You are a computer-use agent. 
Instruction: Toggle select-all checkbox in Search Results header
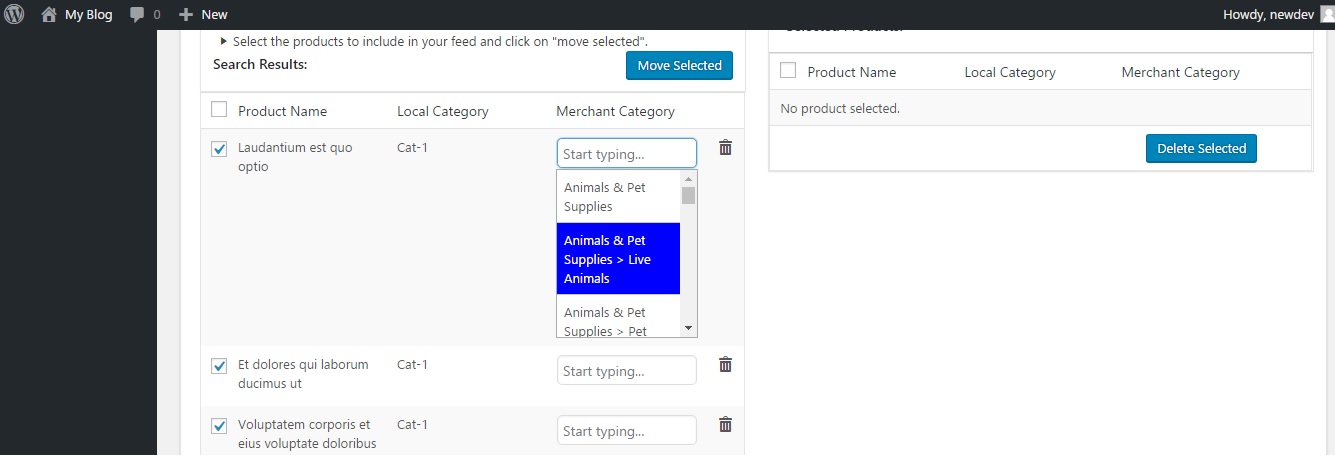click(x=219, y=110)
